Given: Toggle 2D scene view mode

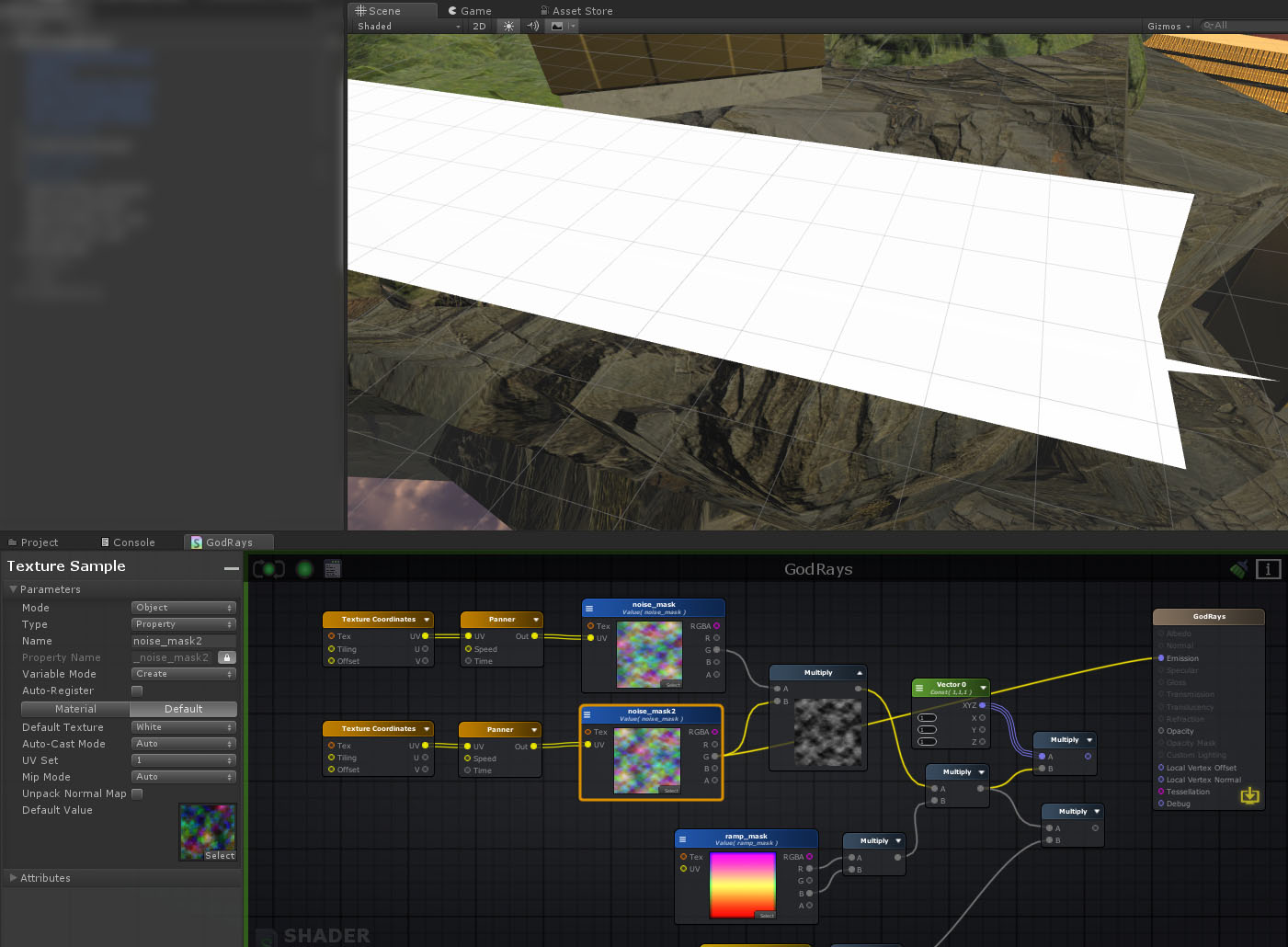Looking at the screenshot, I should pyautogui.click(x=480, y=26).
